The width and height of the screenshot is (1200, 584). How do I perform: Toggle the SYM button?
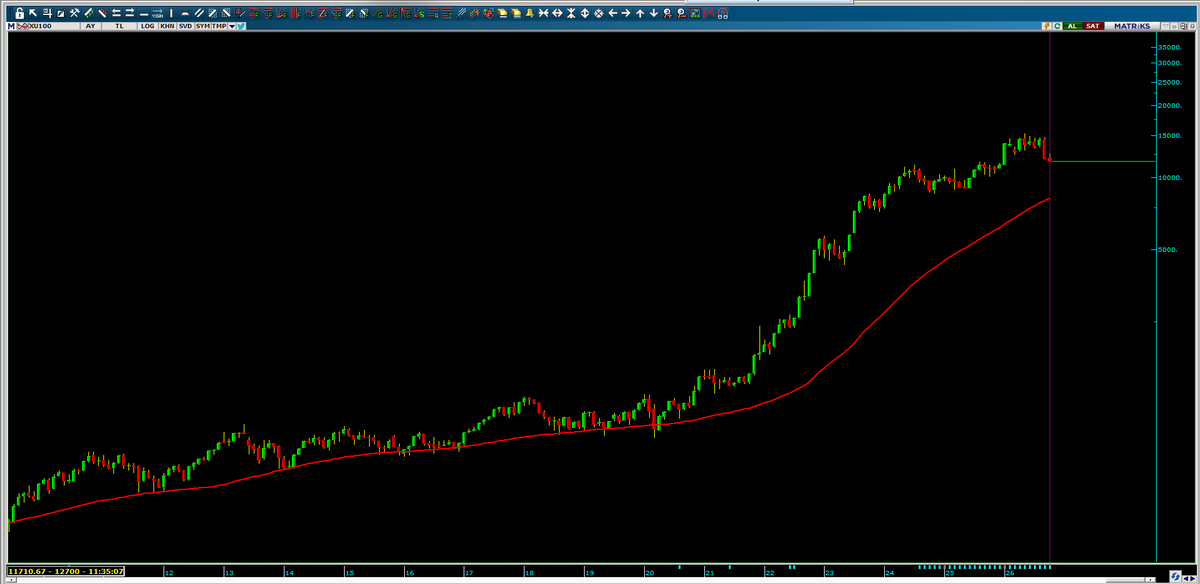pos(203,26)
